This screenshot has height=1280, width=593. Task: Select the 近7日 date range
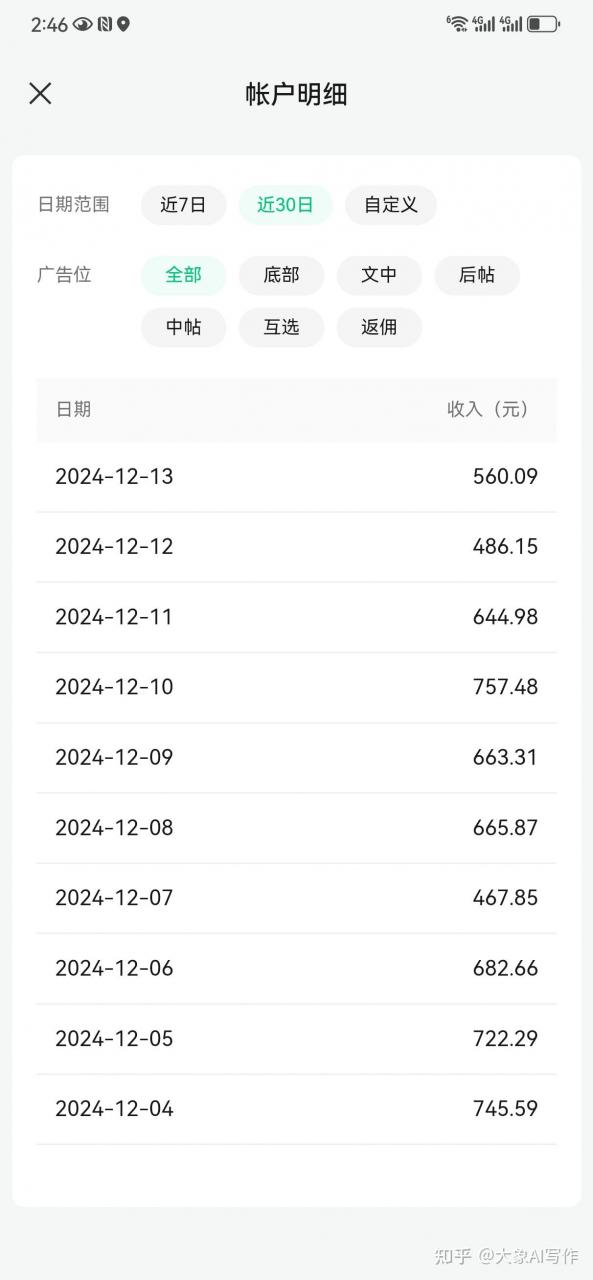tap(183, 205)
